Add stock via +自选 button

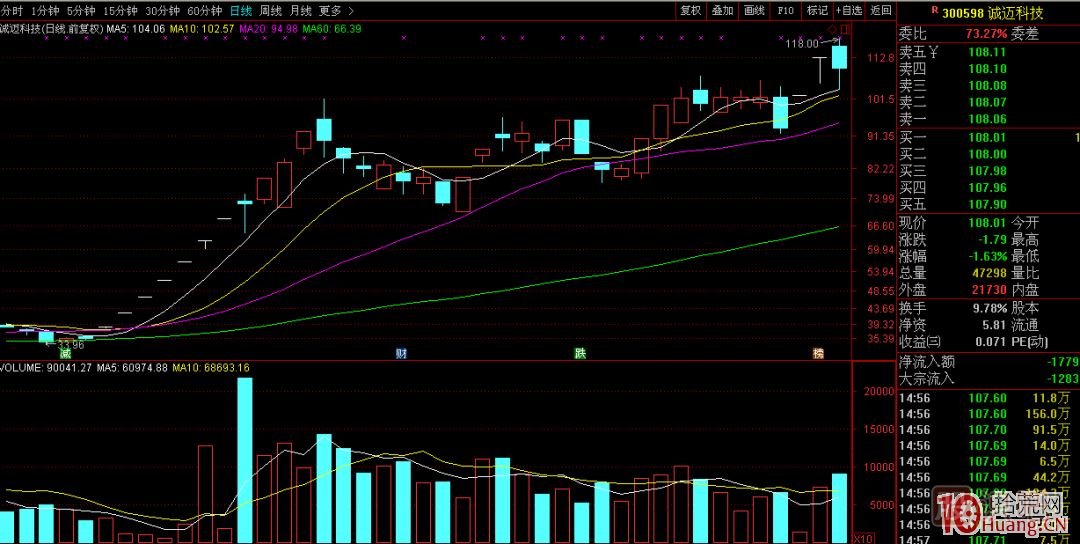848,10
